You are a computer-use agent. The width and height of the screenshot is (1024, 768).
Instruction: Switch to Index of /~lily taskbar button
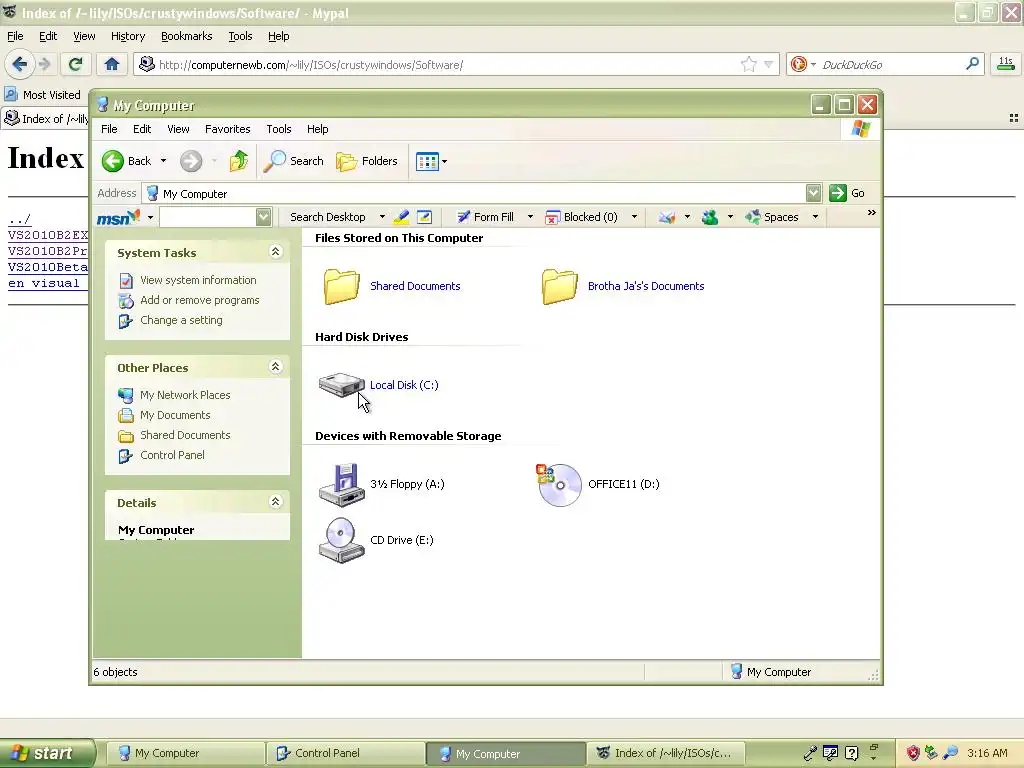(x=665, y=753)
